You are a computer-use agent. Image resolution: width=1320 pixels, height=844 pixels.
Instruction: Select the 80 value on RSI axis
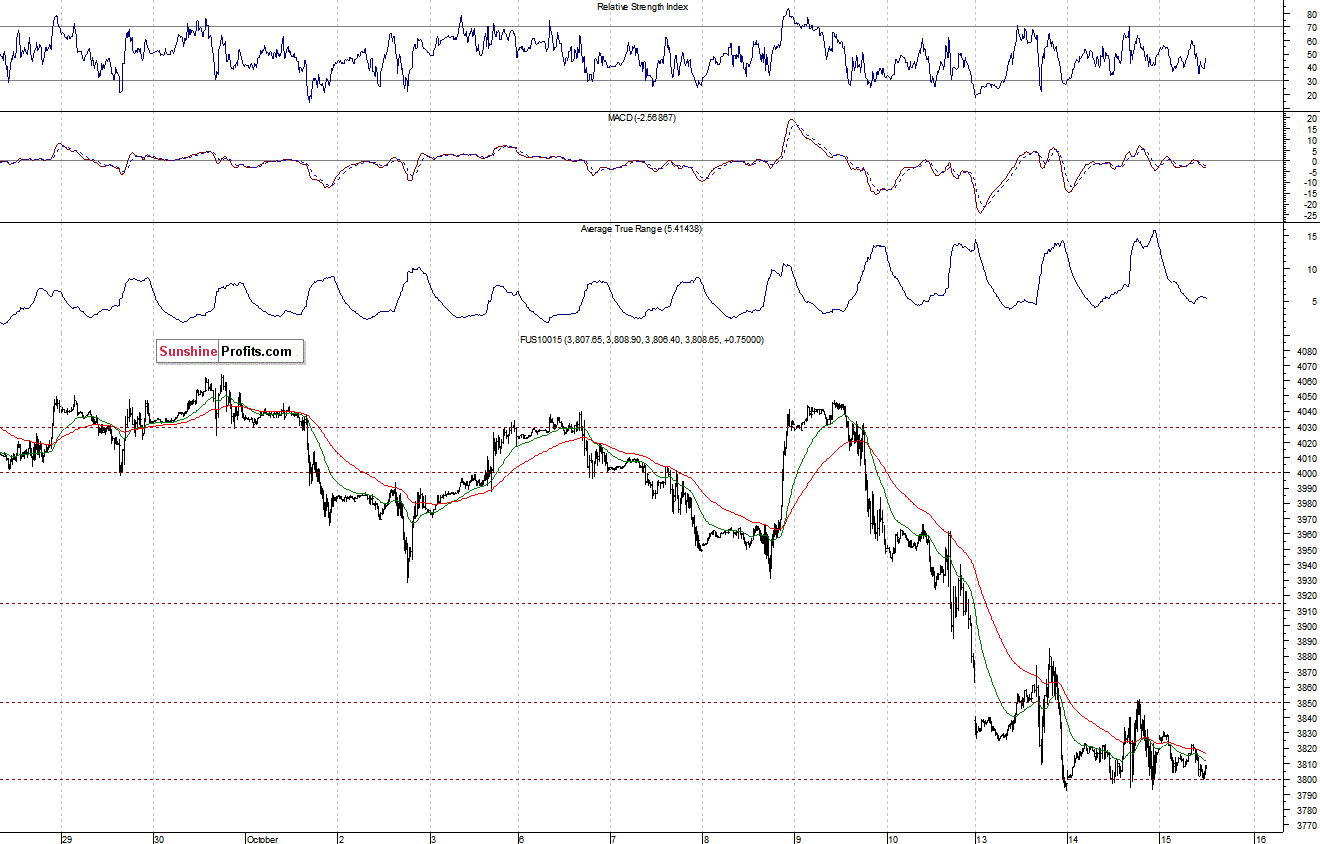point(1311,15)
